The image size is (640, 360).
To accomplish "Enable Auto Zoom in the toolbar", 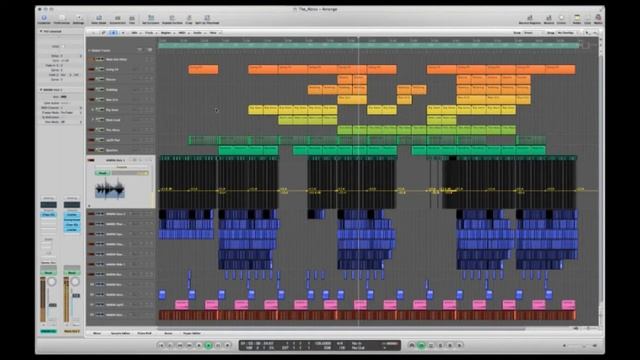I will [98, 19].
